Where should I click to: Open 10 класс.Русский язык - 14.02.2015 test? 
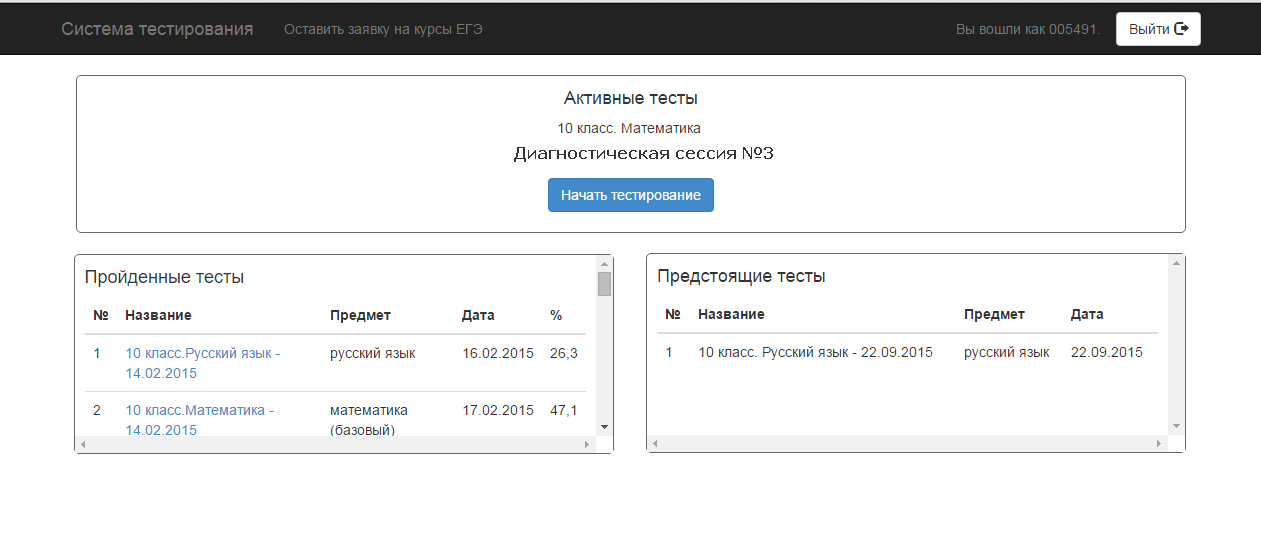202,363
